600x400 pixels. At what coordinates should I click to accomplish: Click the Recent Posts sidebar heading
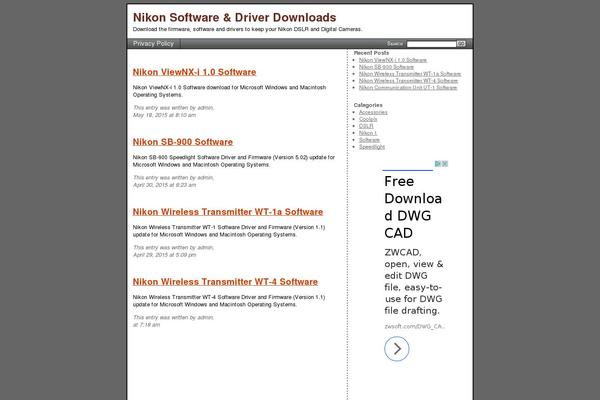[x=371, y=53]
